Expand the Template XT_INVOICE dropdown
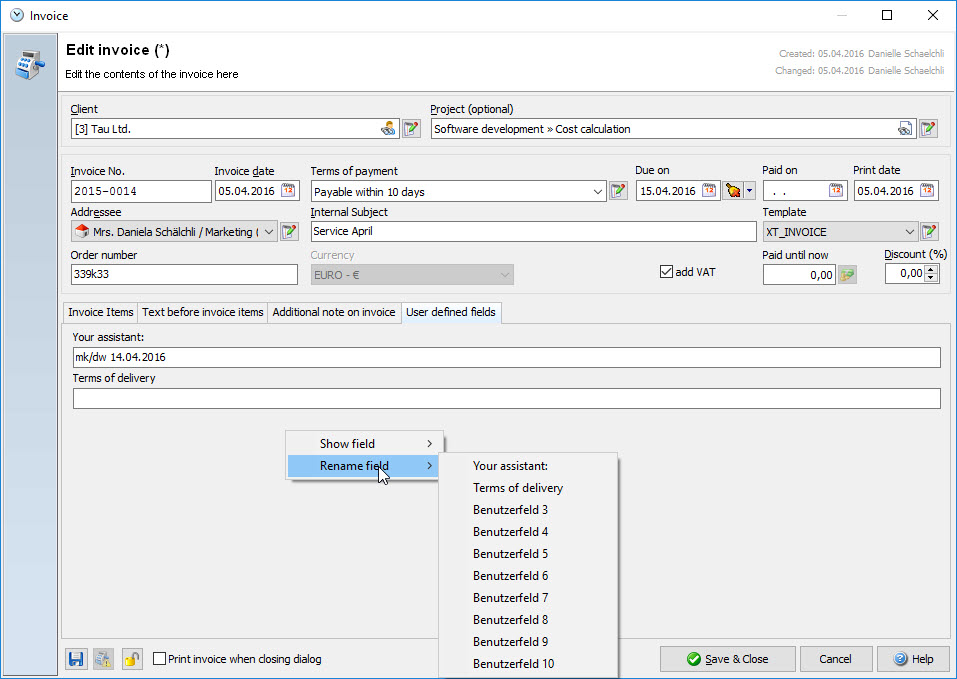Image resolution: width=957 pixels, height=679 pixels. 909,232
